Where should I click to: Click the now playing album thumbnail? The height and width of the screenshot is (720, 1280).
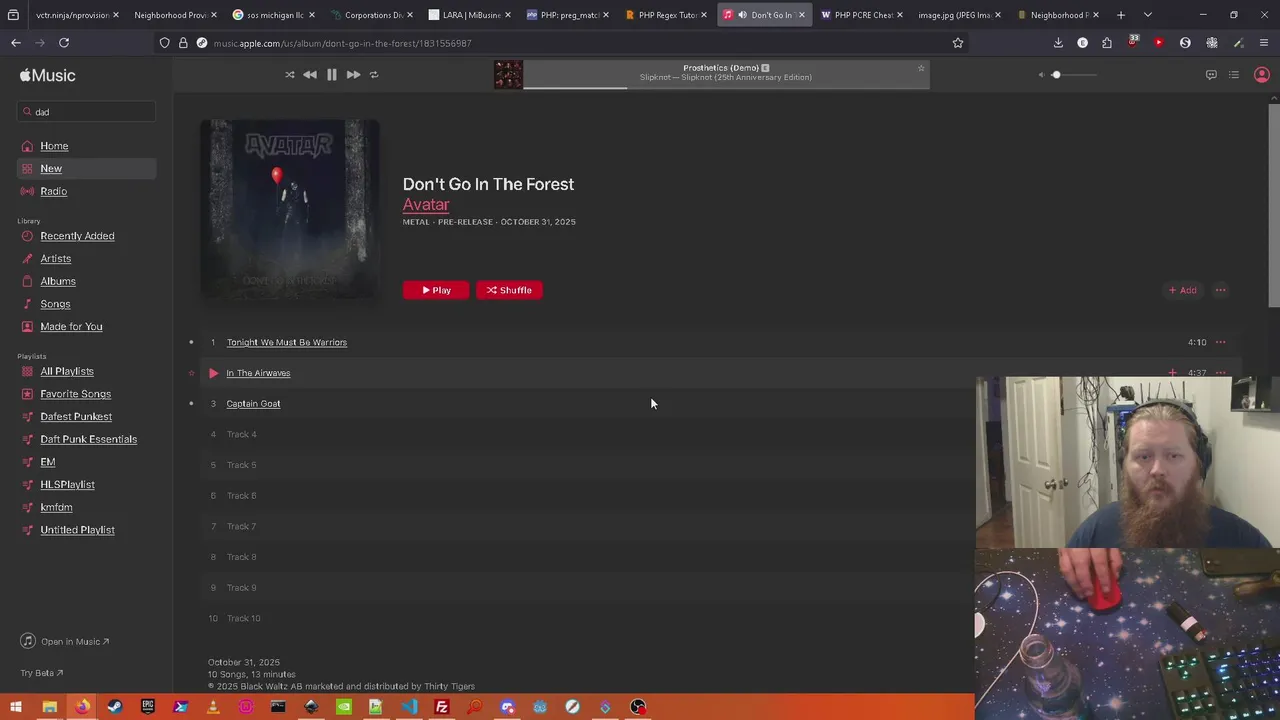(508, 75)
